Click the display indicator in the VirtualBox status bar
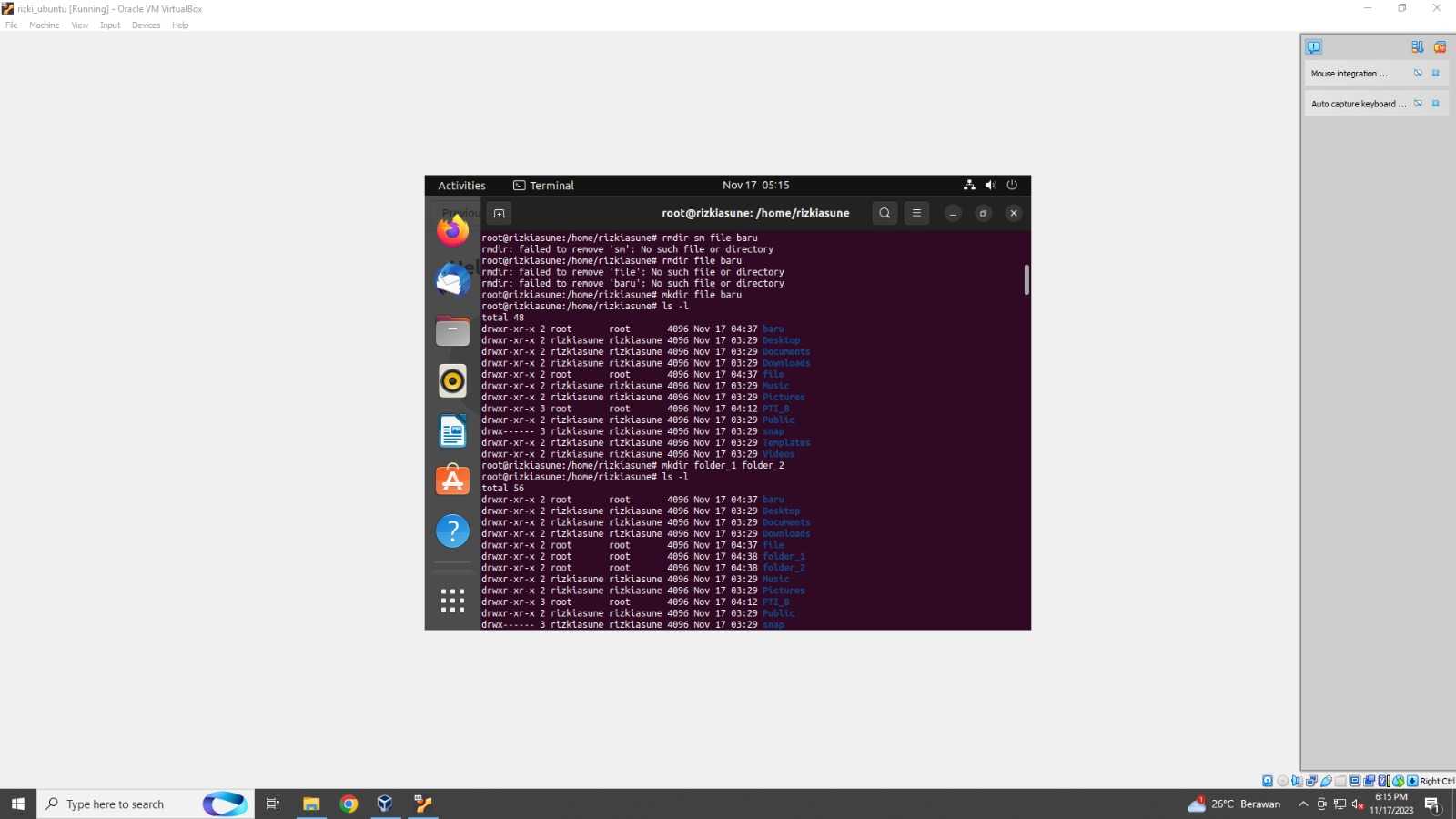This screenshot has height=819, width=1456. tap(1355, 781)
